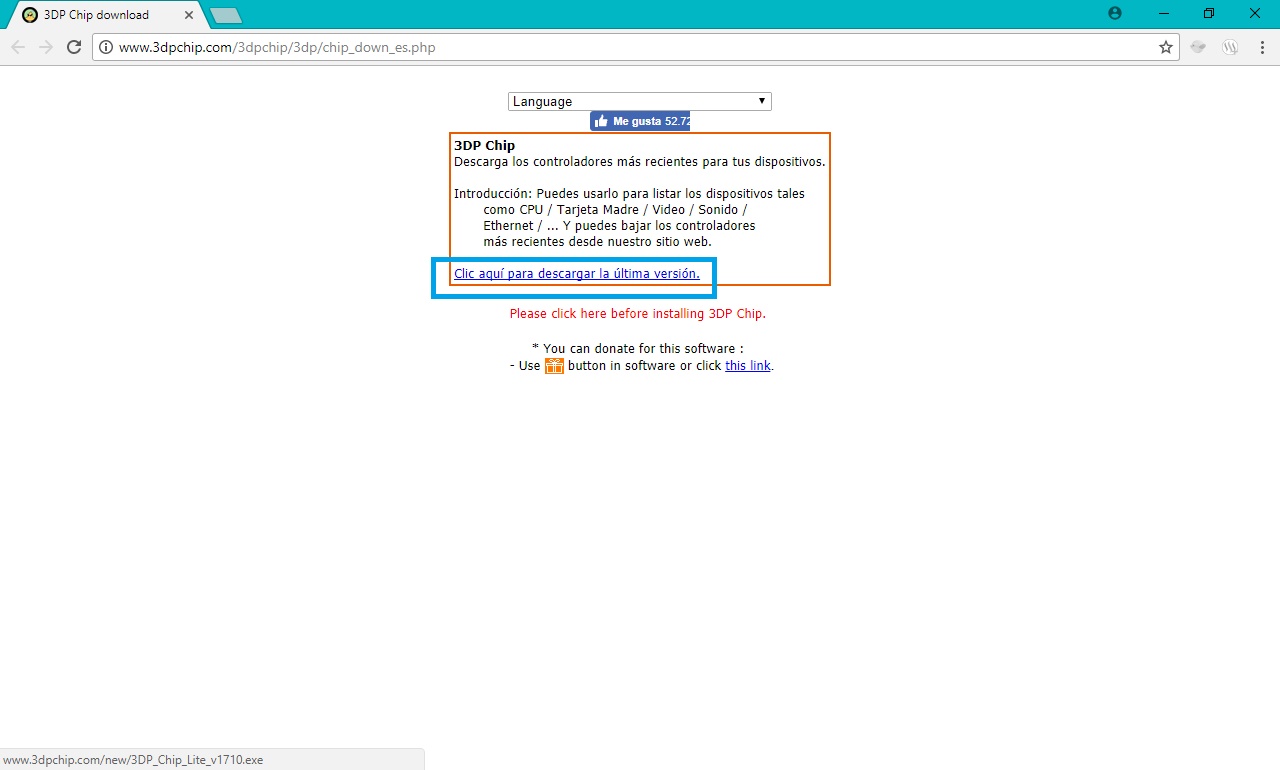Click the '3DP Chip' bold heading
1280x770 pixels.
484,145
